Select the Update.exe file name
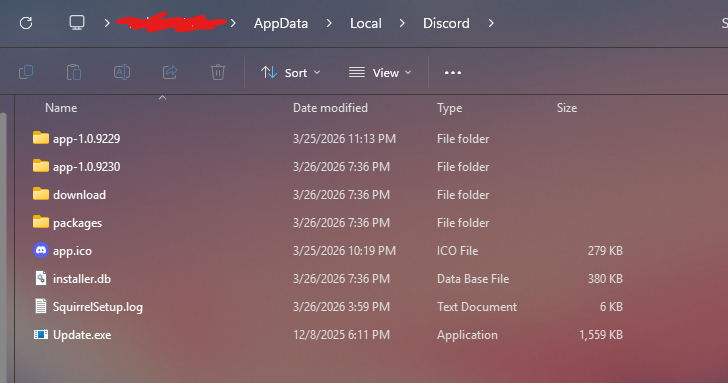Viewport: 728px width, 383px height. tap(82, 335)
